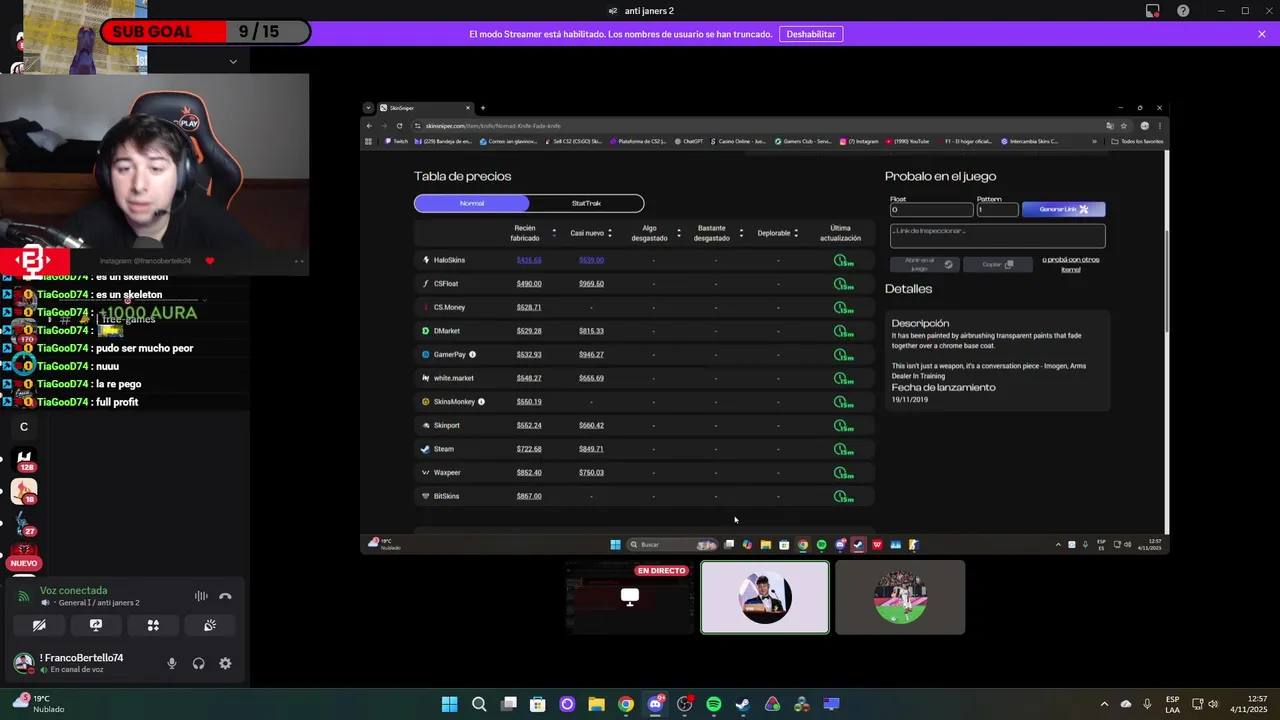
Task: Open Google Chrome from the Windows taskbar
Action: [625, 704]
